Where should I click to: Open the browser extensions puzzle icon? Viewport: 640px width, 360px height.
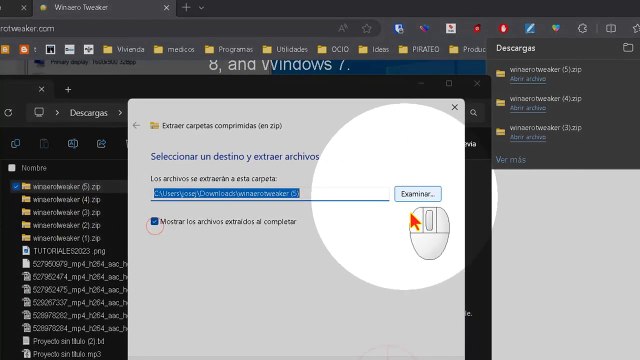tap(582, 28)
